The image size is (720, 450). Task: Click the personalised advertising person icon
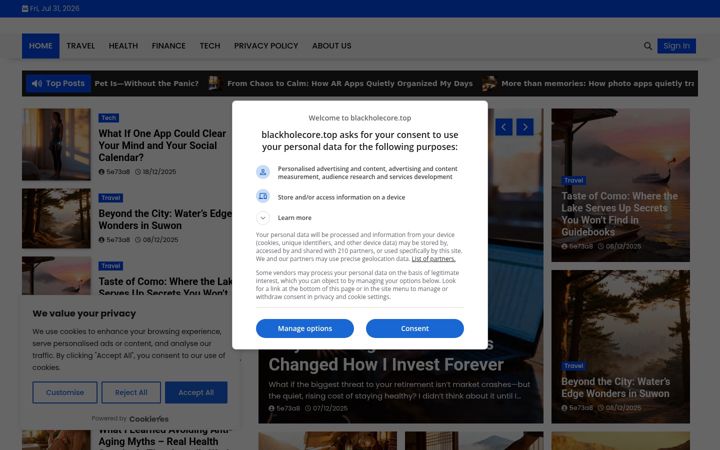click(263, 172)
